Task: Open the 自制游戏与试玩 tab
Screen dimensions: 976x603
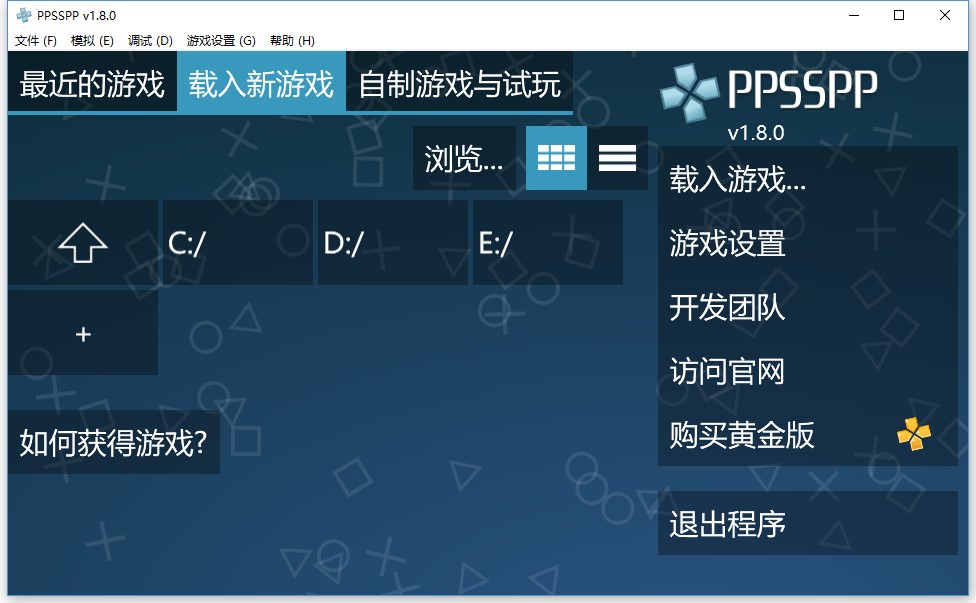Action: [458, 86]
